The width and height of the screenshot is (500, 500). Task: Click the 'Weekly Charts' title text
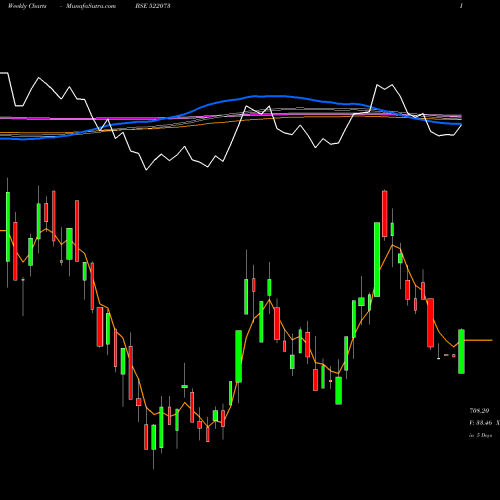[x=27, y=6]
